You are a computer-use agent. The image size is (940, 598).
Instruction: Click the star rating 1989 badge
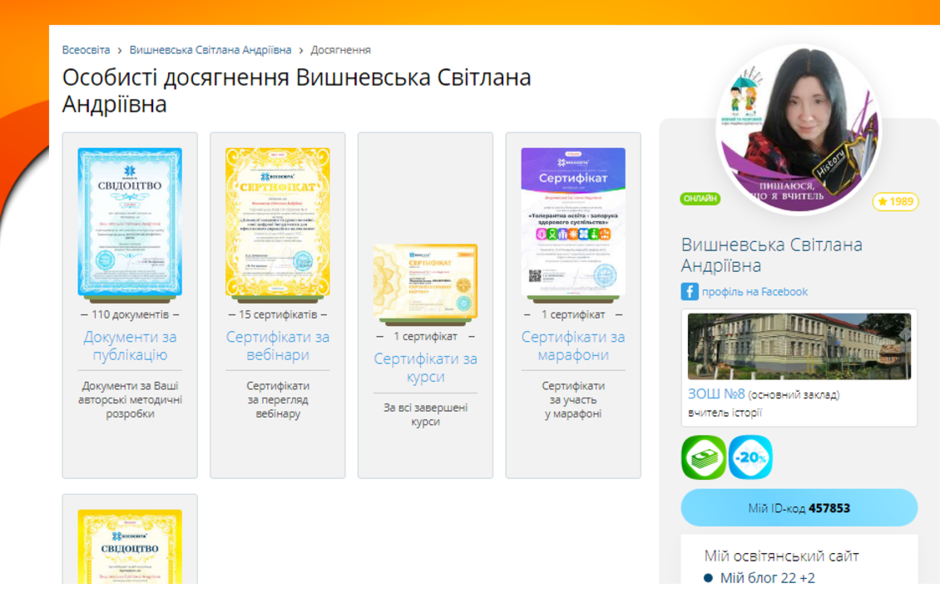pos(896,202)
